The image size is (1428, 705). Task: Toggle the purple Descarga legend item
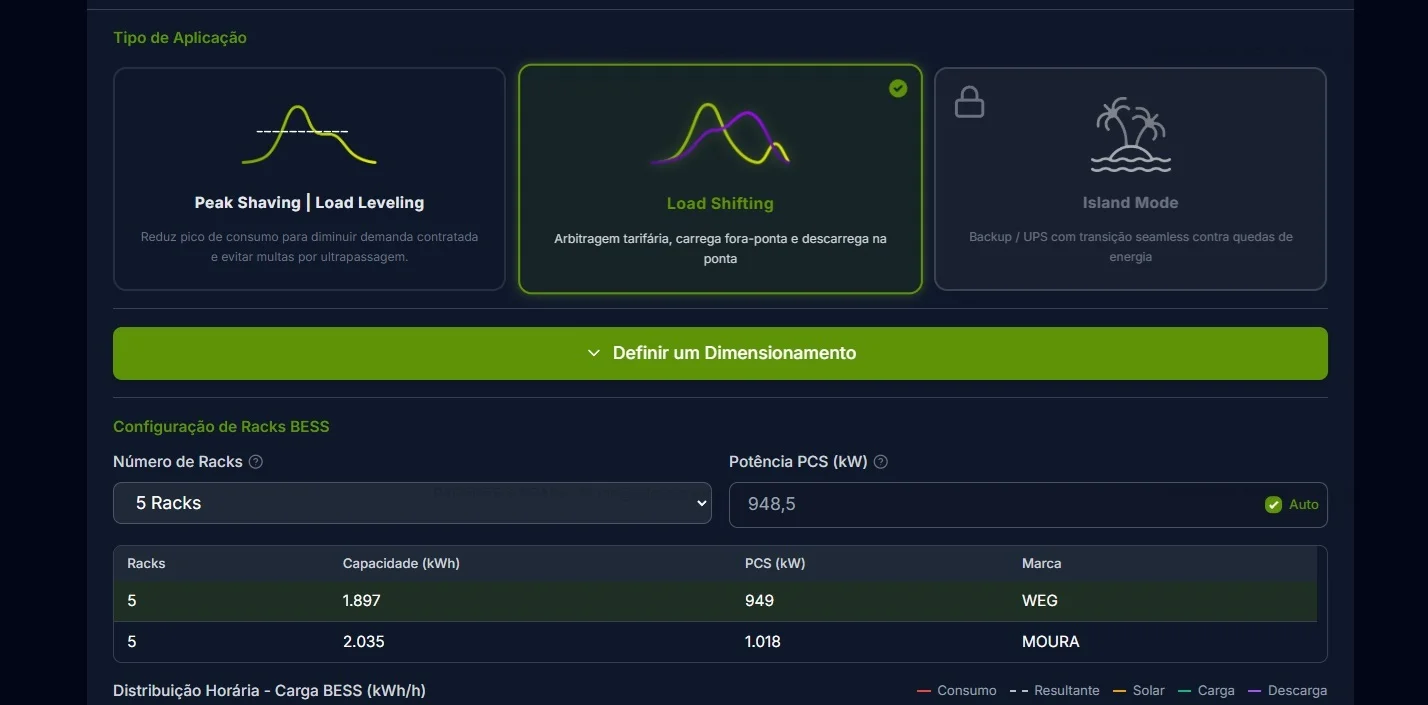(1287, 691)
